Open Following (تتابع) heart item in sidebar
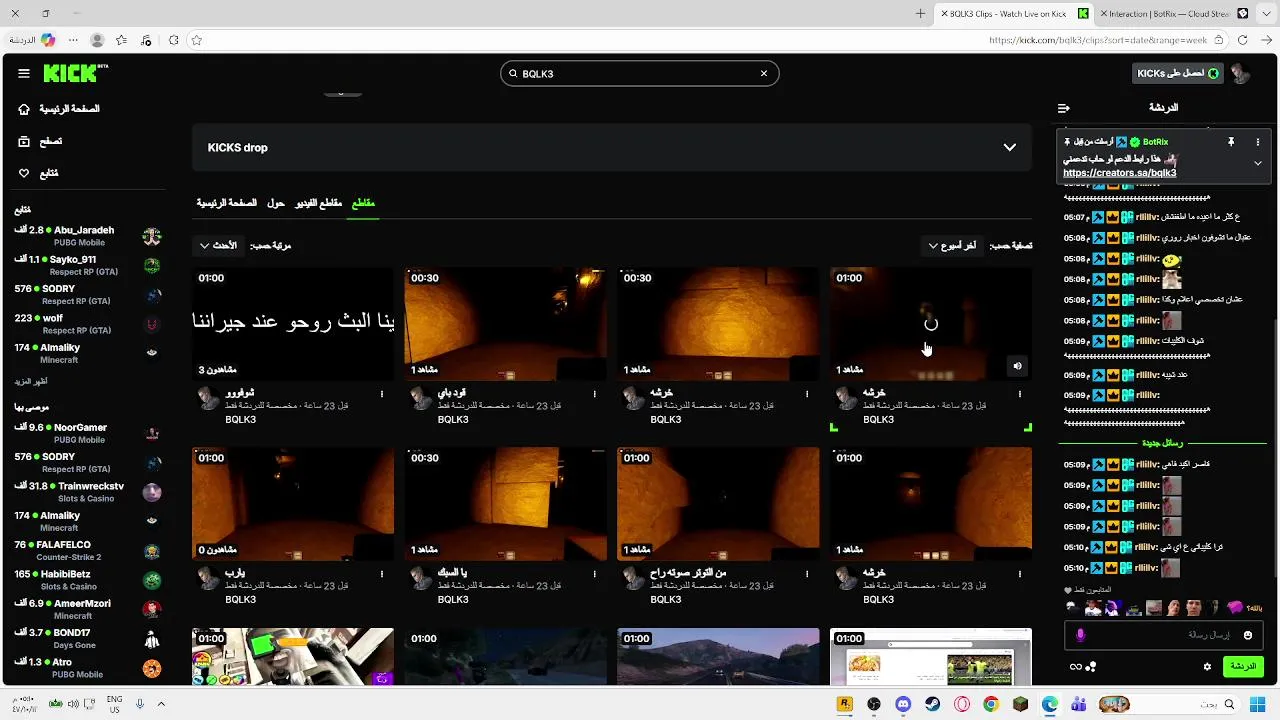Screen dimensions: 1280x720 point(38,173)
